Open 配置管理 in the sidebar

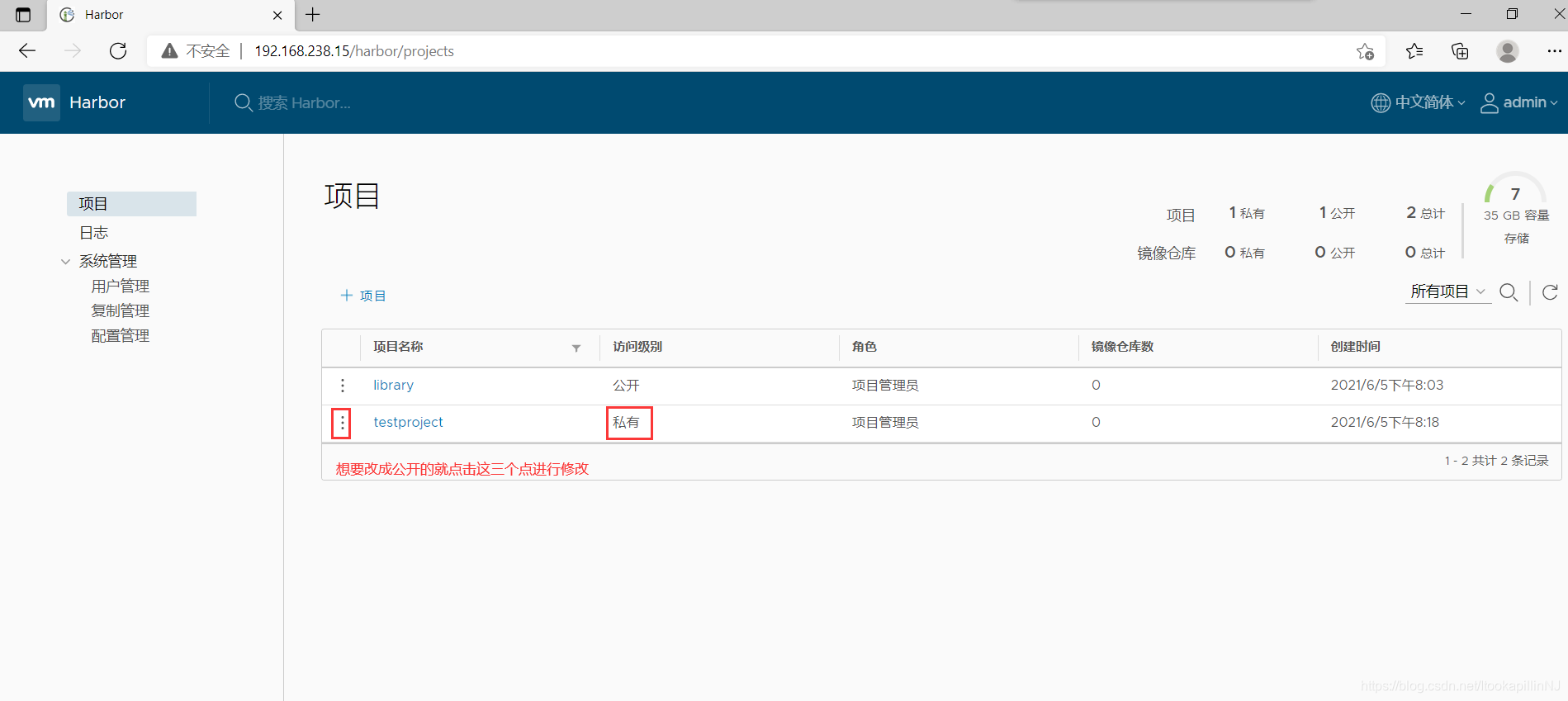point(121,336)
